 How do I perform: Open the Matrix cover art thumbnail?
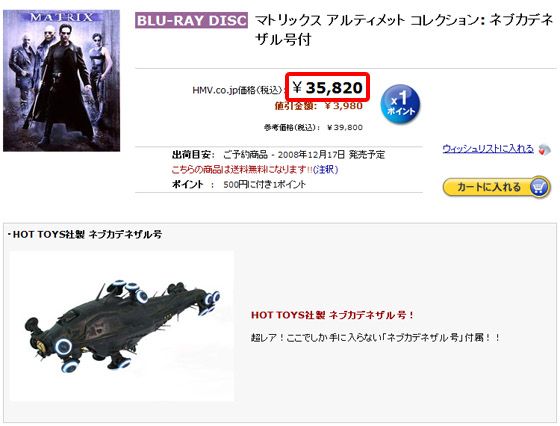point(61,81)
